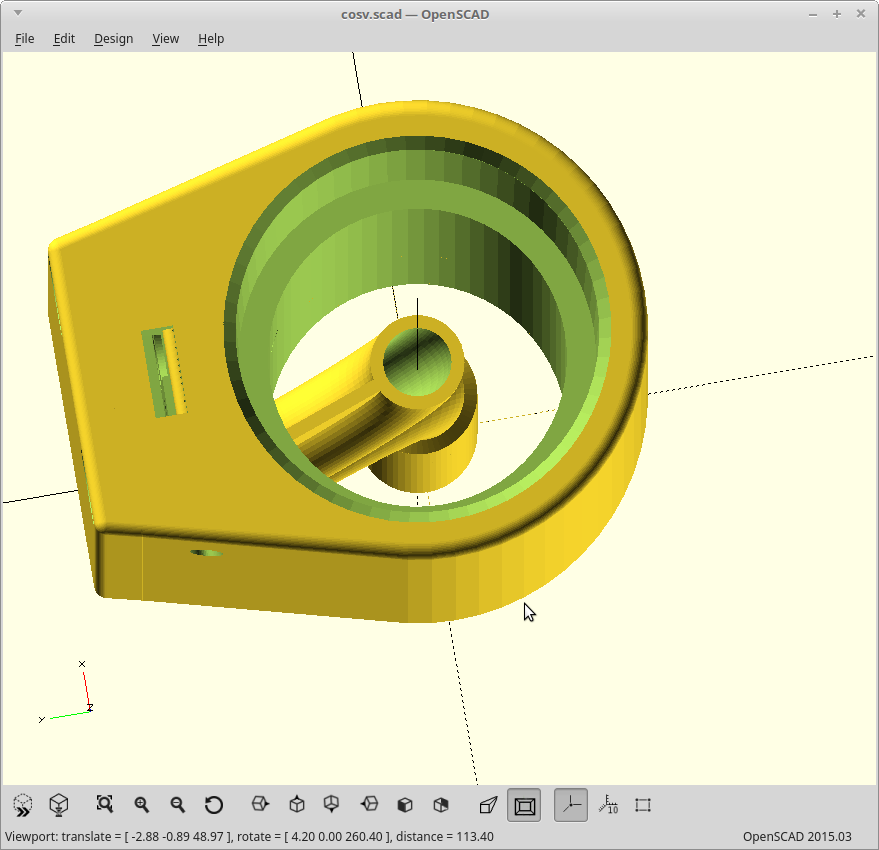Reset the view with the circular arrow icon
The image size is (879, 850).
(x=214, y=804)
